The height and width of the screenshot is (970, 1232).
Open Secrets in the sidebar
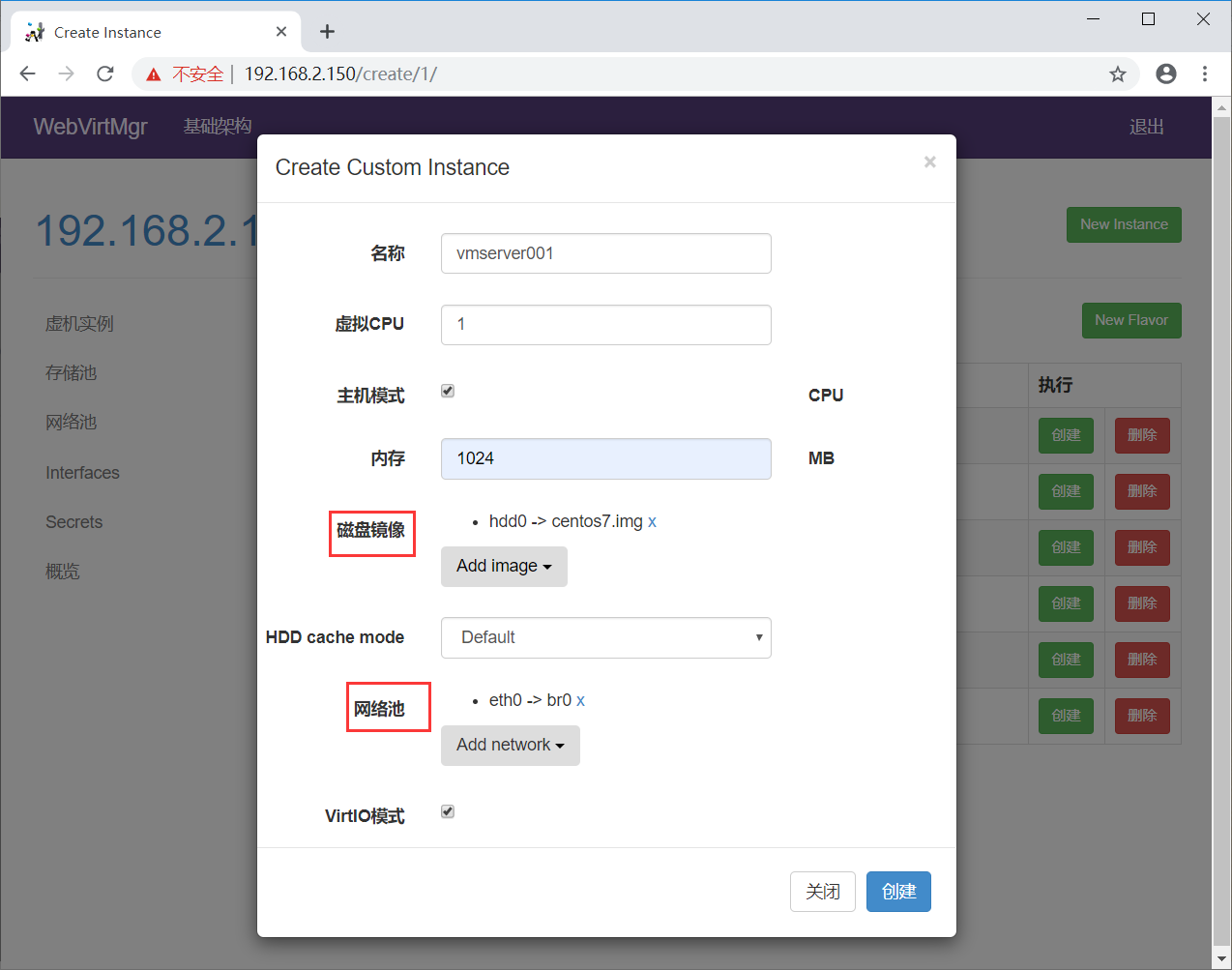[73, 522]
